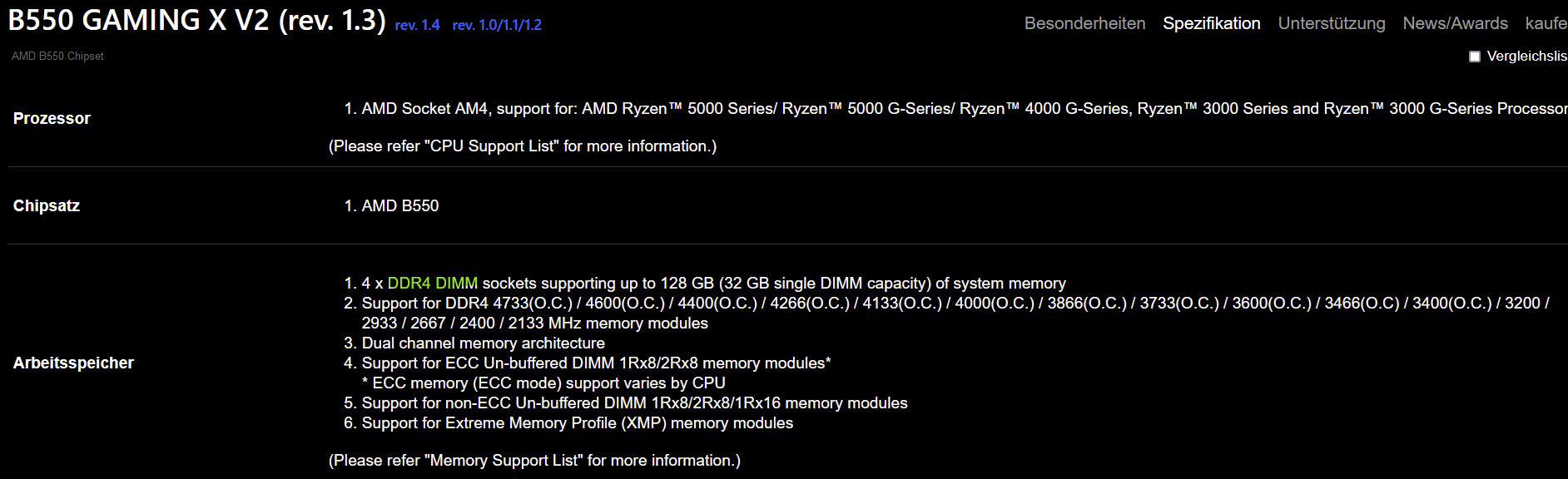
Task: Click the CPU Support List note
Action: click(x=522, y=146)
